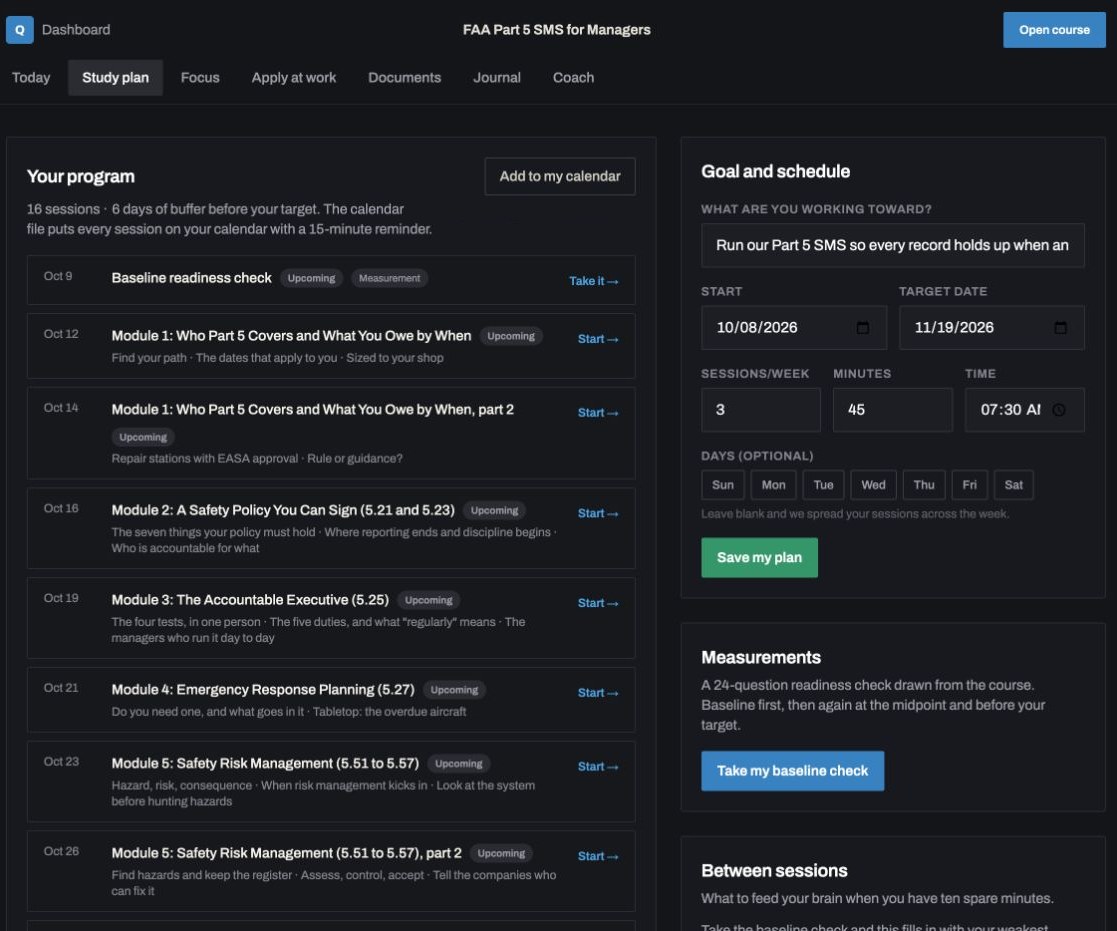Toggle the Sat day chip
The height and width of the screenshot is (931, 1117).
click(1014, 485)
